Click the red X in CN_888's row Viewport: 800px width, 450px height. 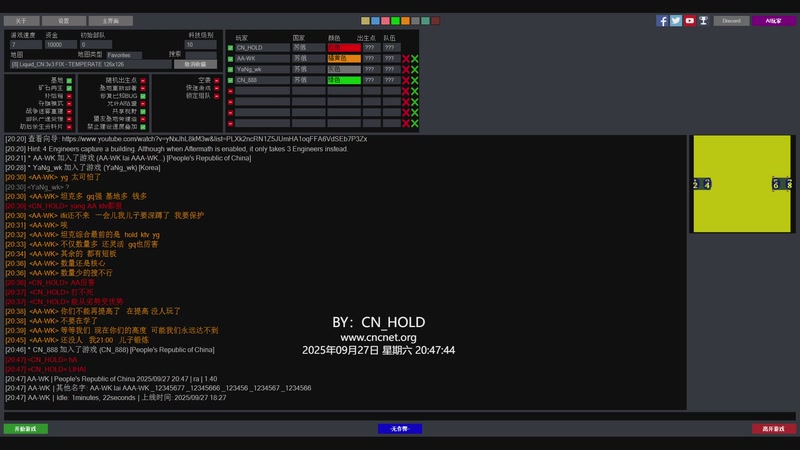(x=406, y=80)
